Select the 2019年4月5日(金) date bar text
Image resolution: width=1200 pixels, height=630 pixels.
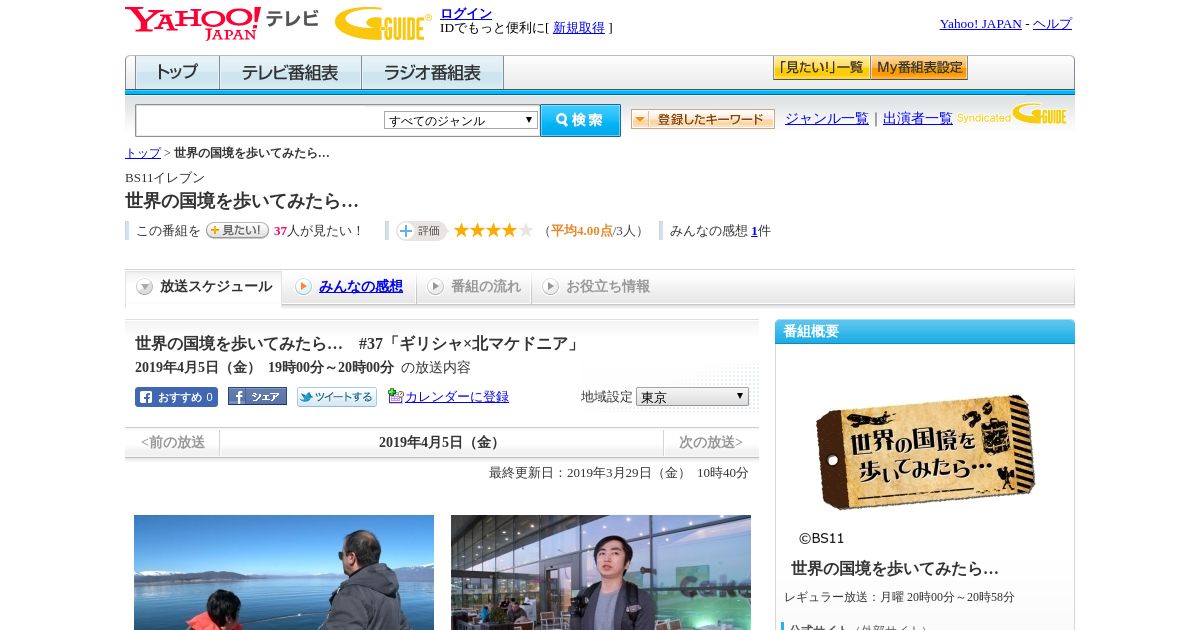(441, 442)
